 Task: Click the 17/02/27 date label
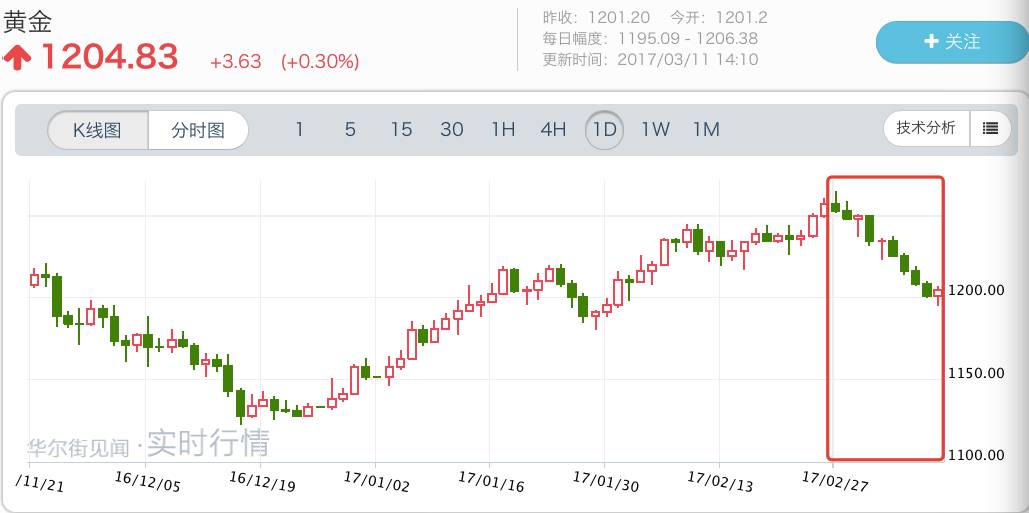pos(835,482)
